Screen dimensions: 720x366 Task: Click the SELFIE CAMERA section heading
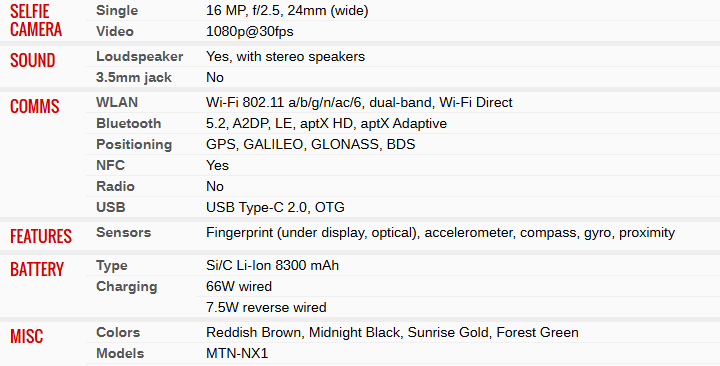click(36, 20)
